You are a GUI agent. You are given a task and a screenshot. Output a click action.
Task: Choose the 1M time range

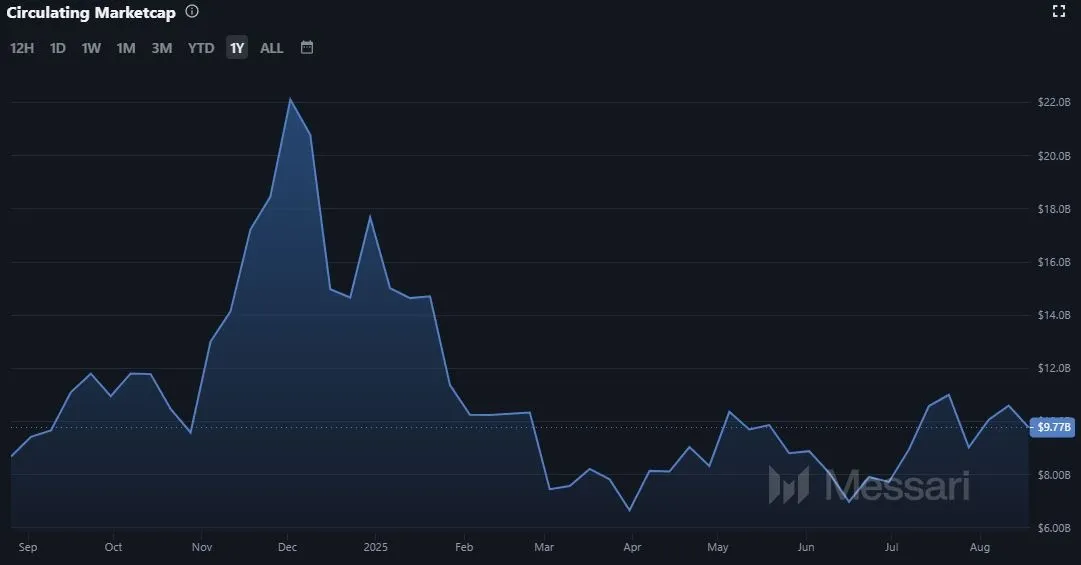(x=125, y=48)
